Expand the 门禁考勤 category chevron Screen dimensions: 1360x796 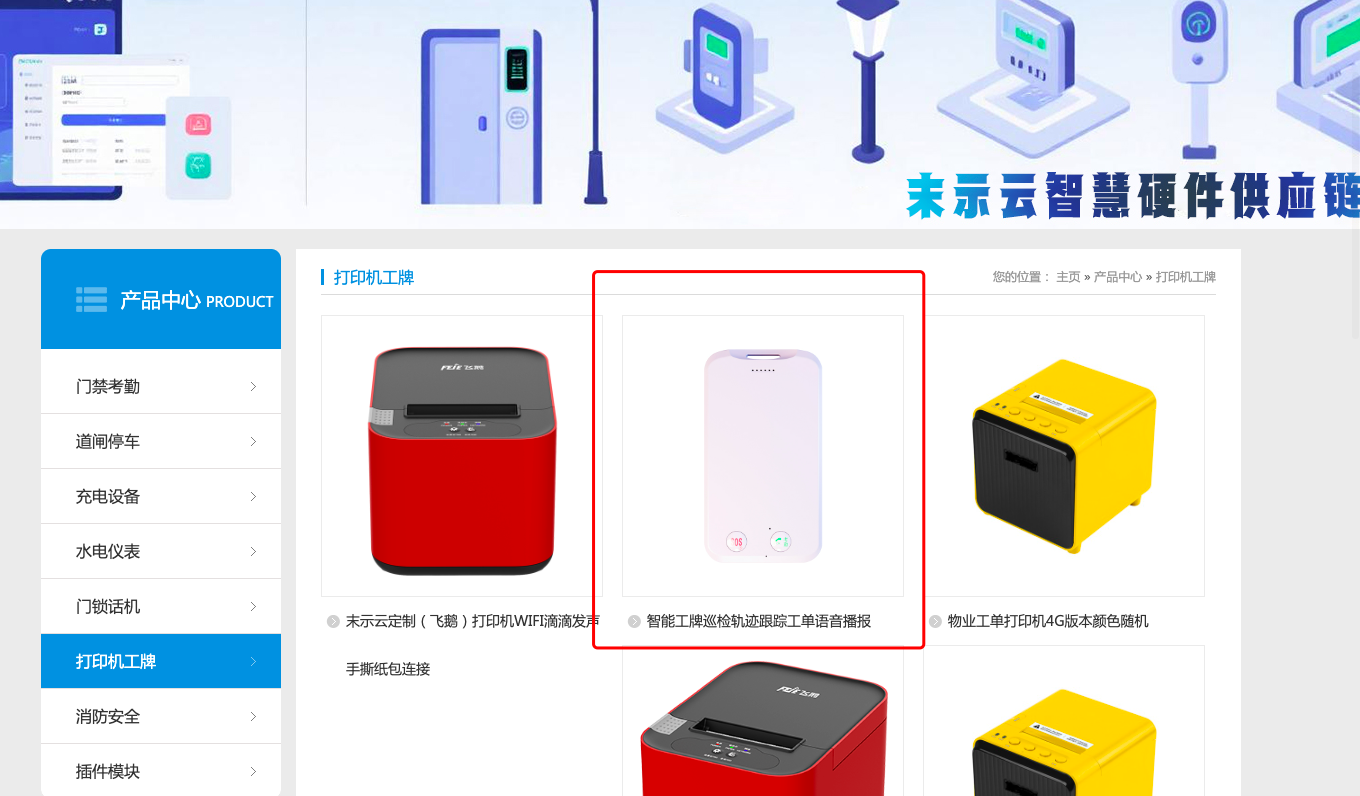[x=253, y=386]
